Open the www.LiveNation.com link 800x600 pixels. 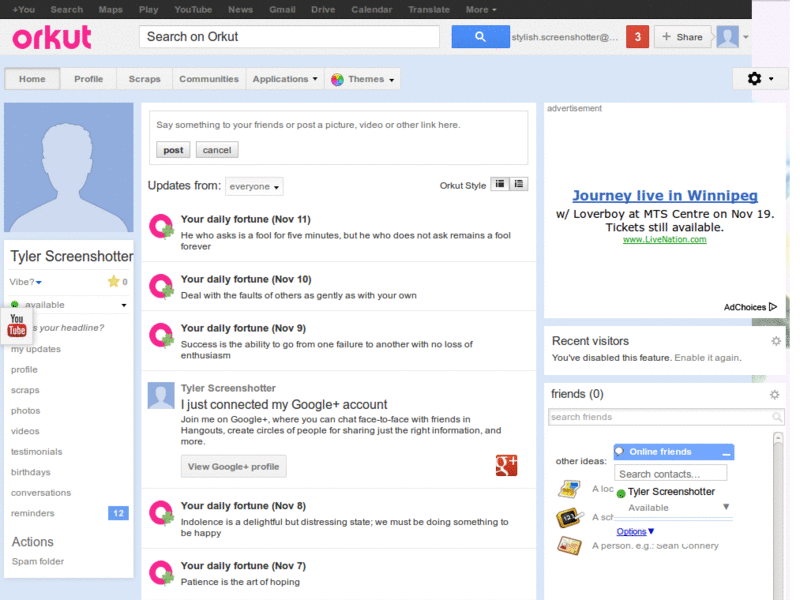[664, 239]
